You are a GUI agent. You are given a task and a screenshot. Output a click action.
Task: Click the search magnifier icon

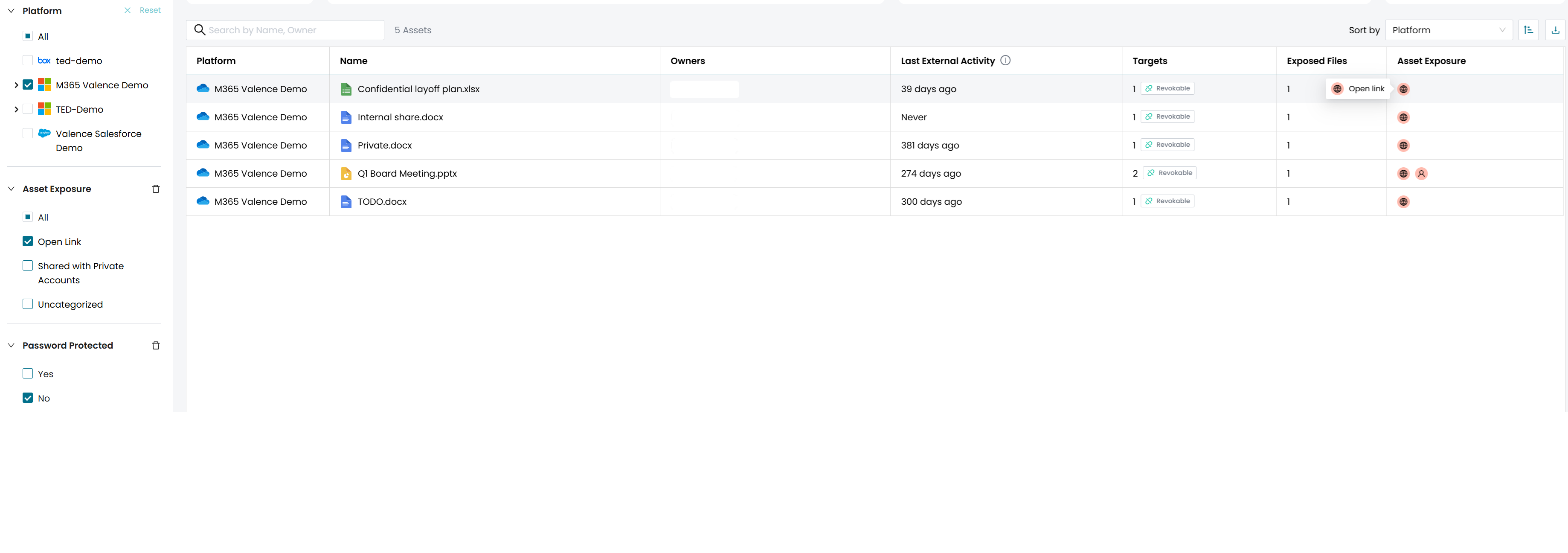199,30
